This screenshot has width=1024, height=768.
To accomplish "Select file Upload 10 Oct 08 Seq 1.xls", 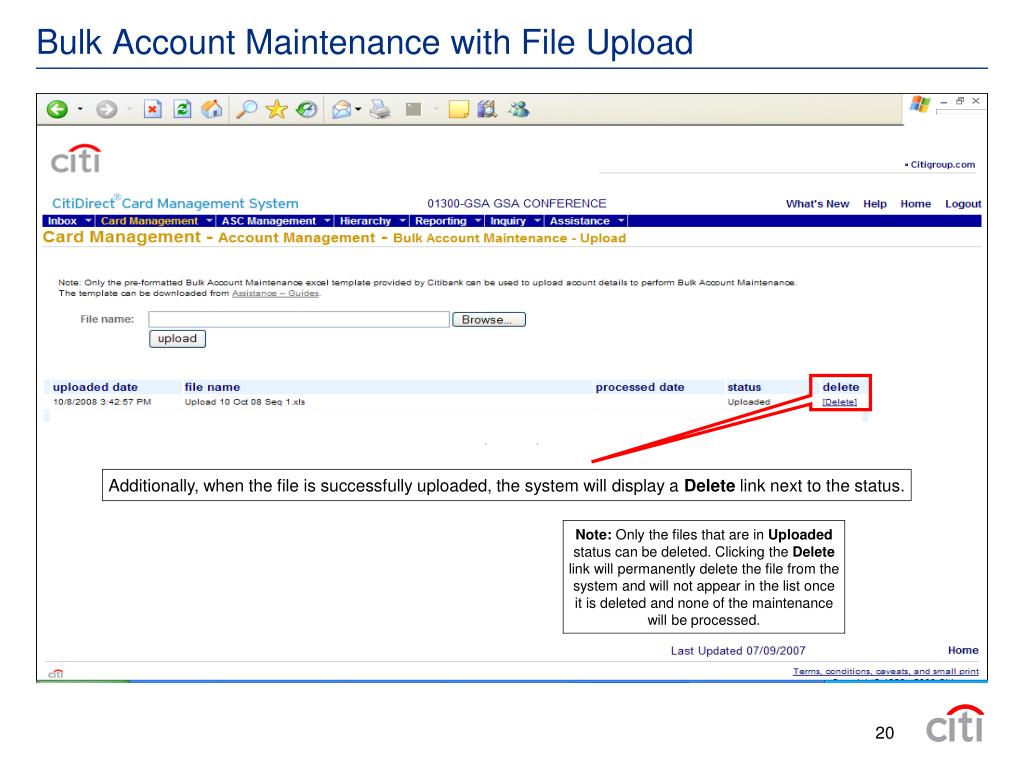I will tap(245, 402).
